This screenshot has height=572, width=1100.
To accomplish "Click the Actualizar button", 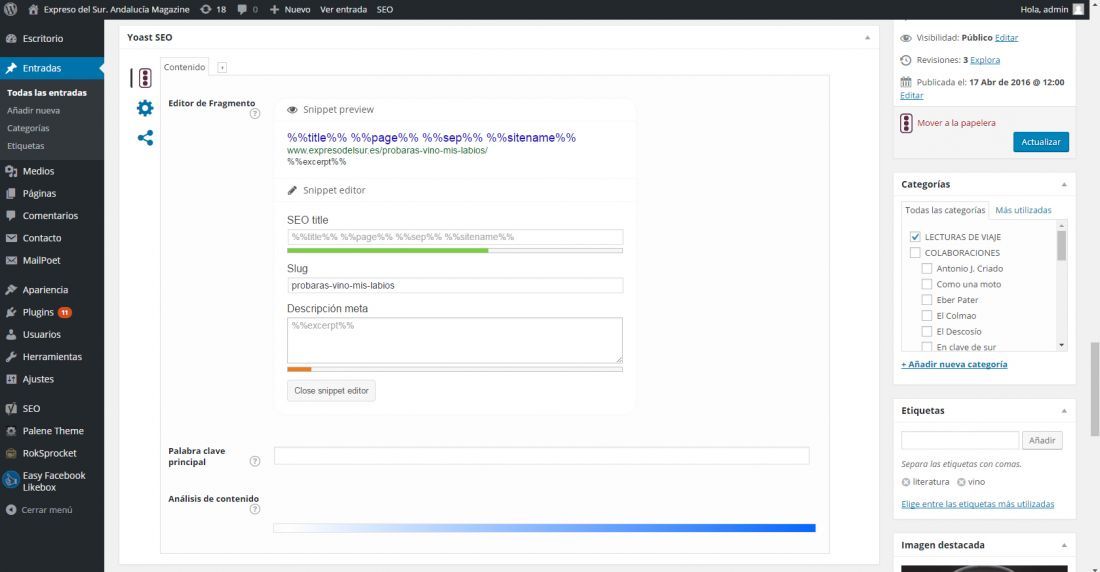I will click(x=1041, y=142).
